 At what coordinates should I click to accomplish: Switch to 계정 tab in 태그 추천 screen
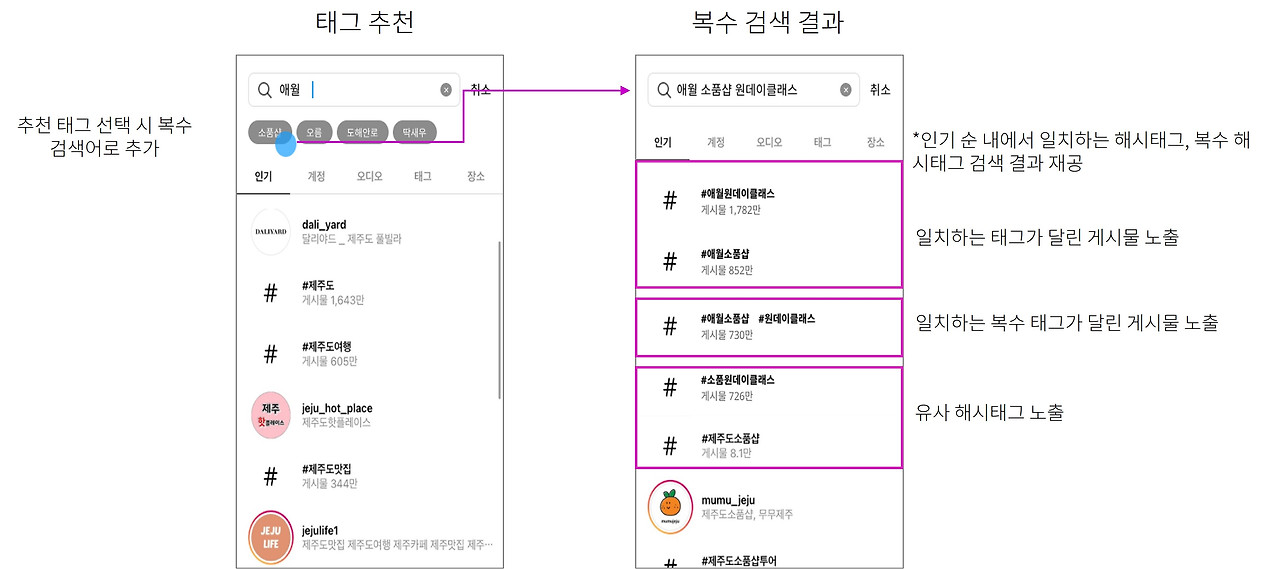[316, 176]
